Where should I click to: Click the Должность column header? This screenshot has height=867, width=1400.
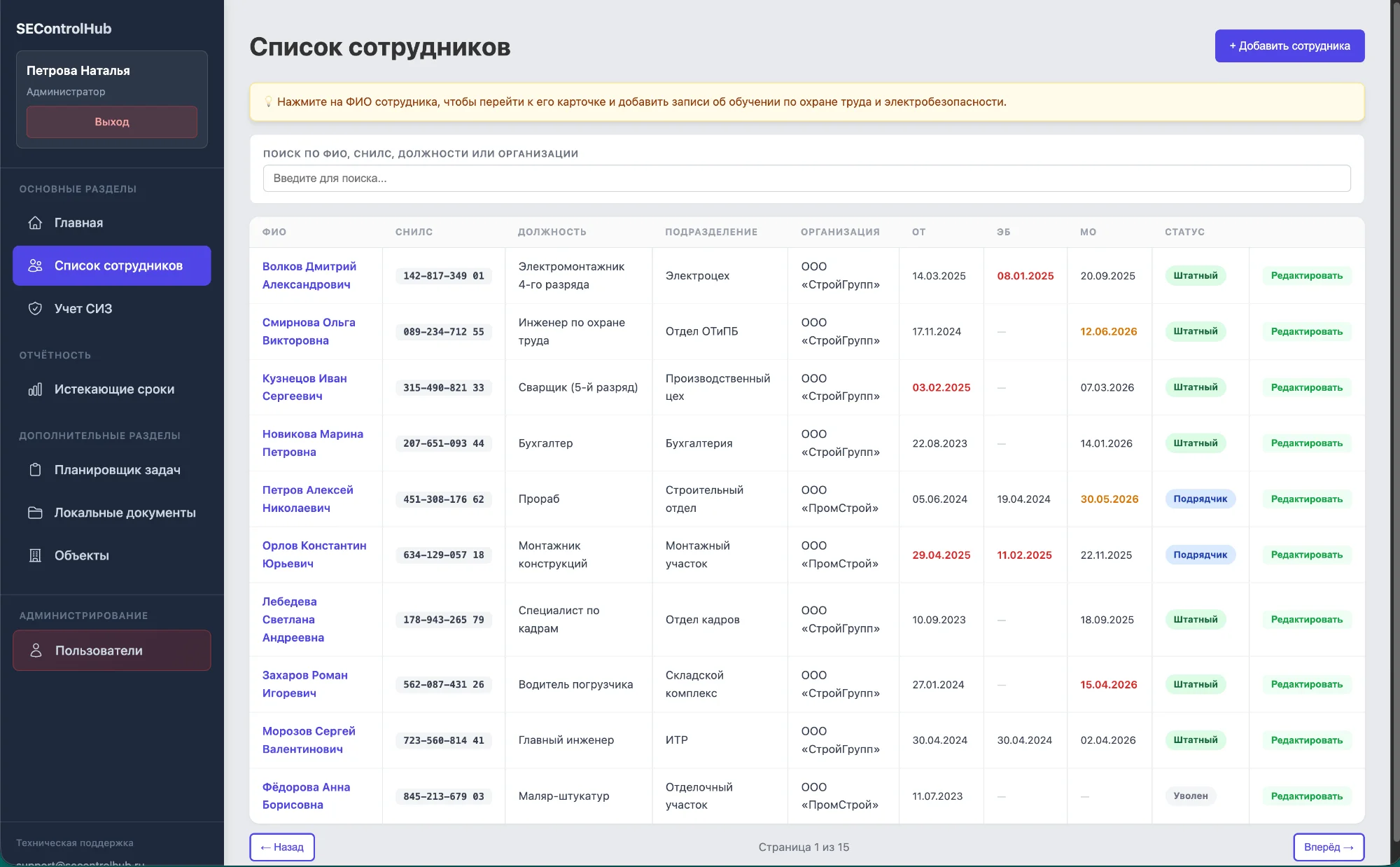coord(552,232)
